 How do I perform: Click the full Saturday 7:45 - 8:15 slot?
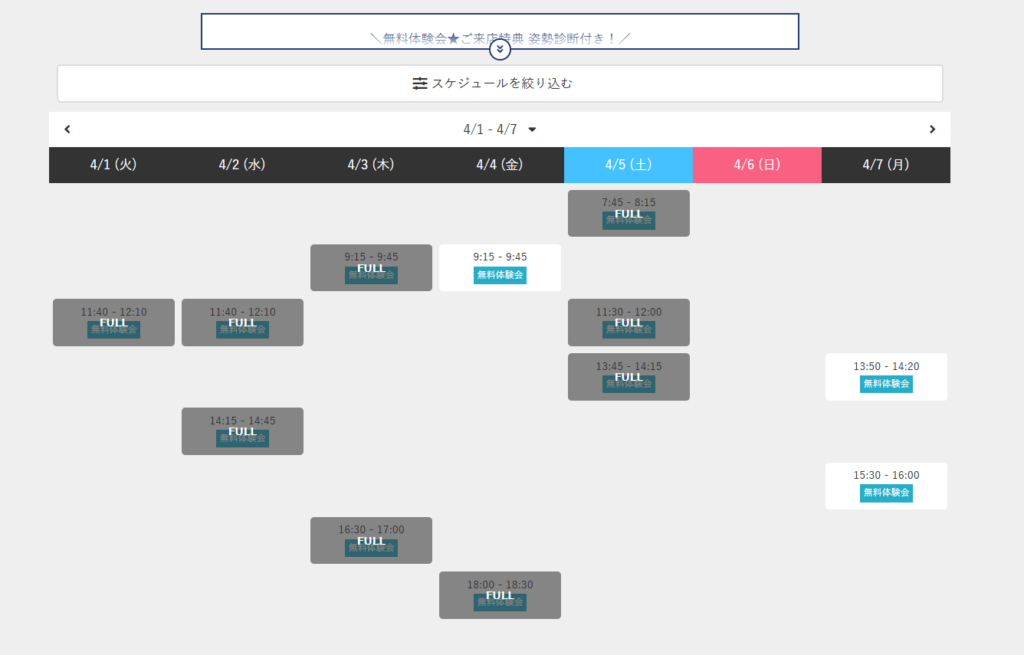coord(628,213)
